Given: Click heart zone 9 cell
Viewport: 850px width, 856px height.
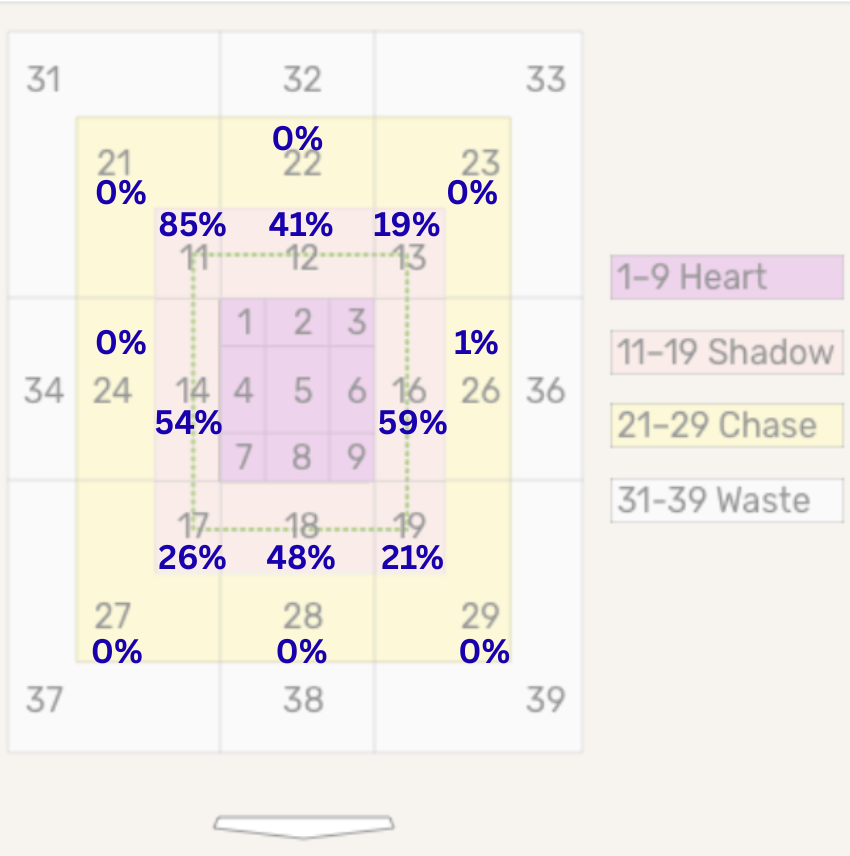Looking at the screenshot, I should [x=352, y=457].
